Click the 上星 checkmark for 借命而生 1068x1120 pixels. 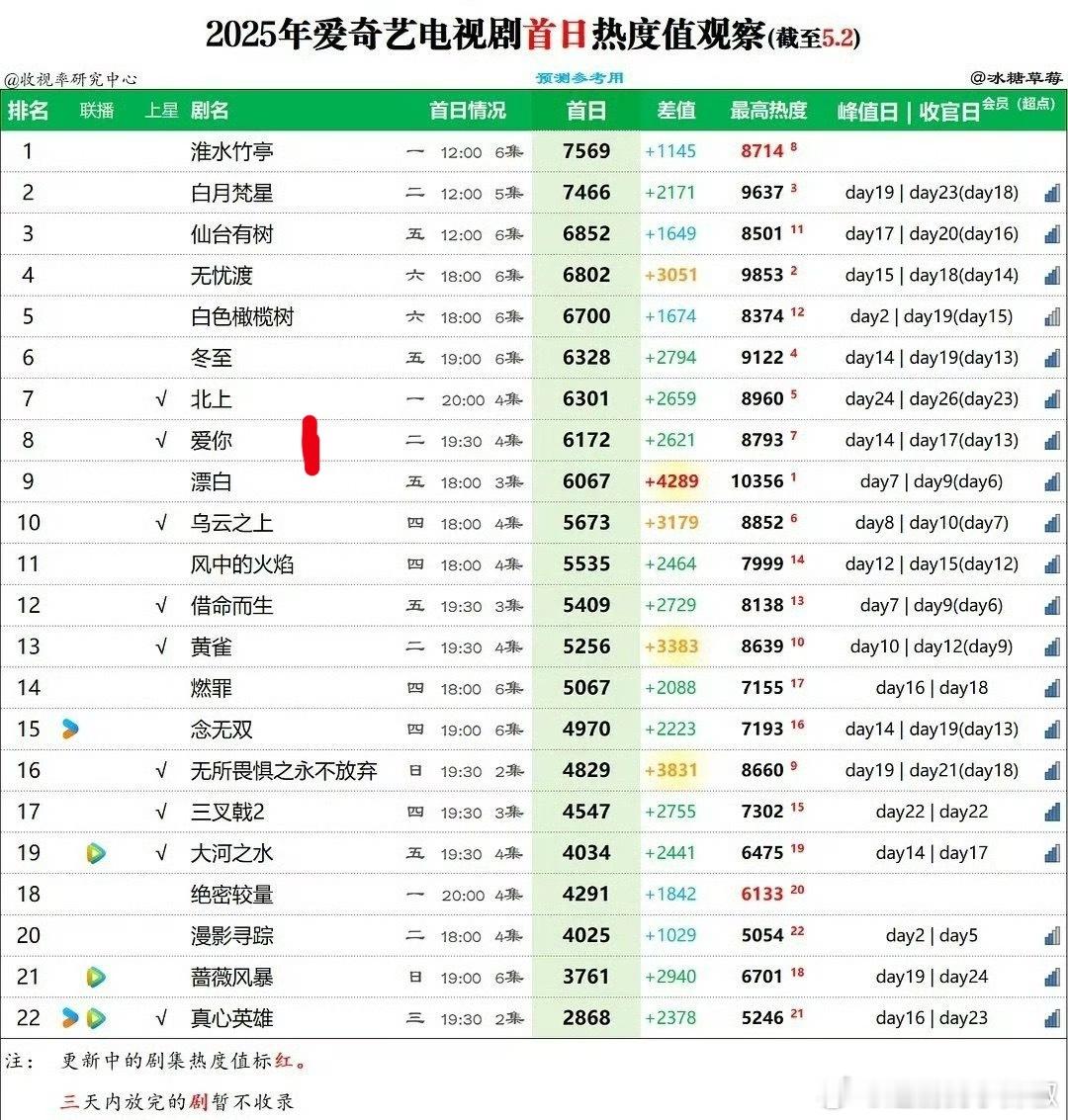click(161, 606)
